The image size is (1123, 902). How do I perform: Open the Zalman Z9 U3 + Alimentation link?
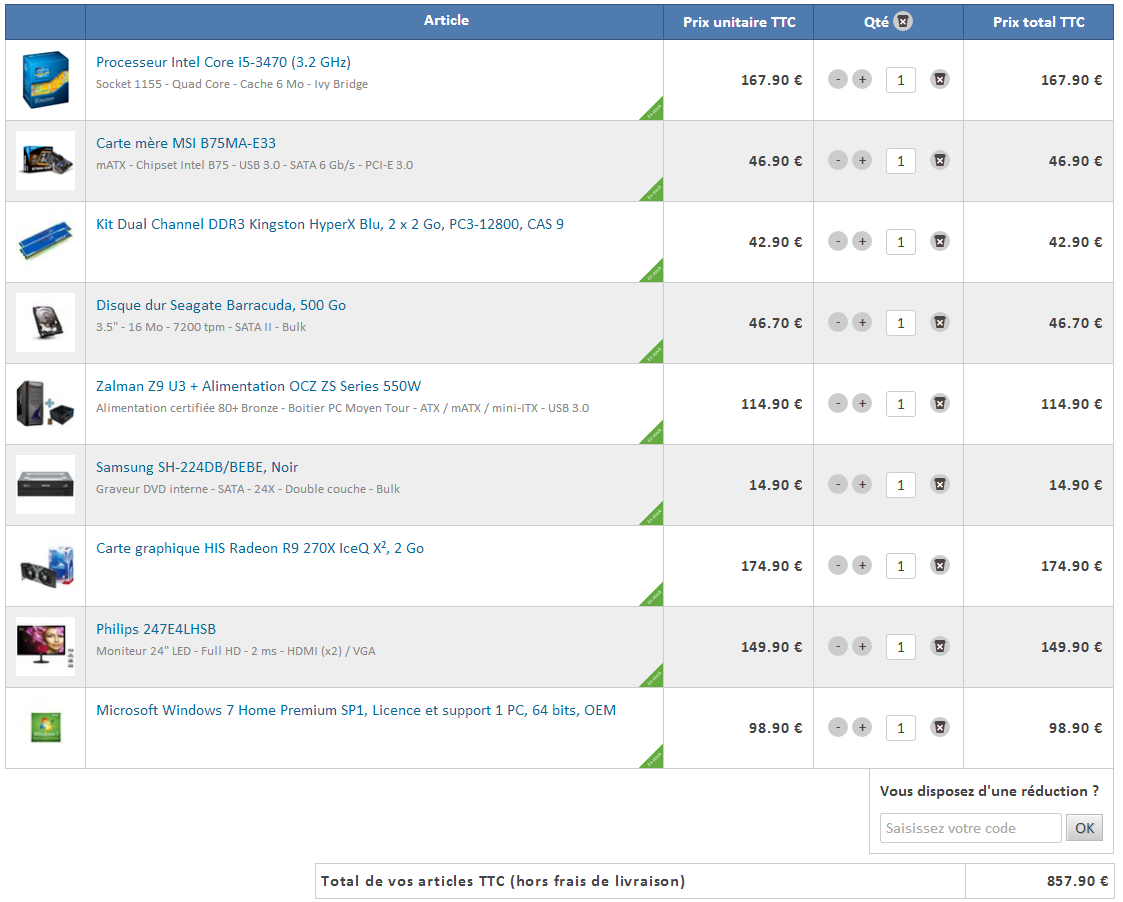coord(259,386)
